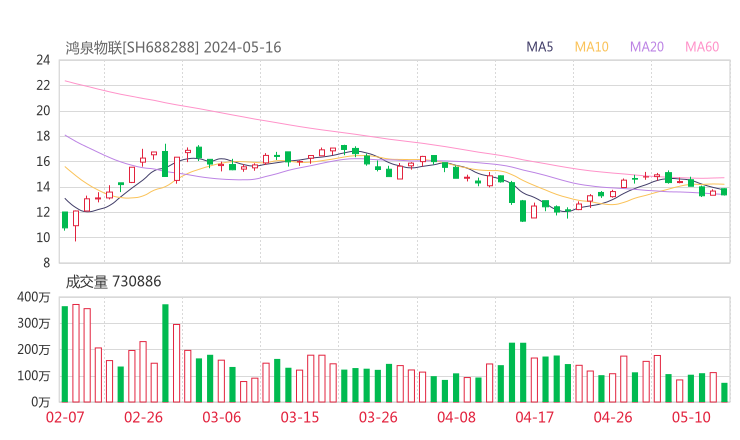Click the 300万 volume axis label

(x=33, y=323)
